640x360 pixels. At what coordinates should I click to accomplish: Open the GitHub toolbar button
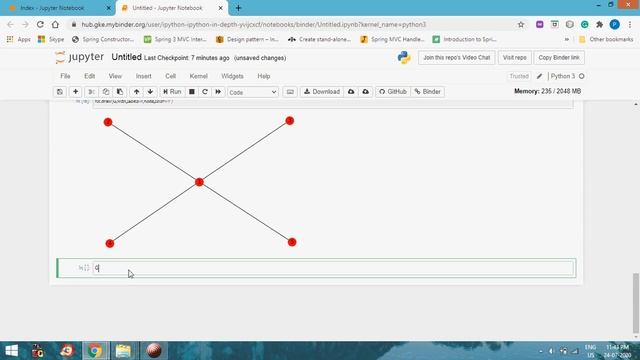[x=393, y=92]
